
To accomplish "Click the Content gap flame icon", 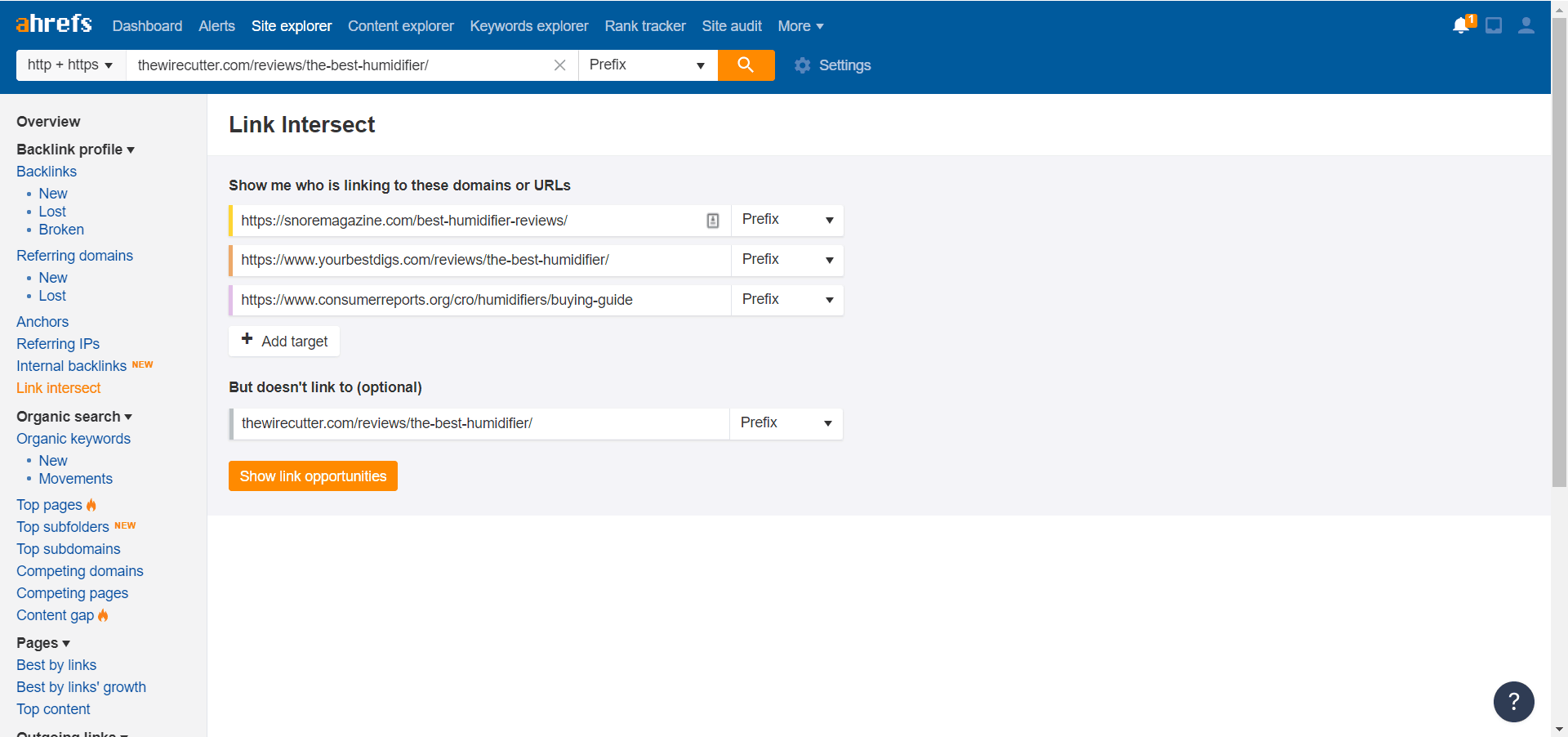I will [x=103, y=615].
